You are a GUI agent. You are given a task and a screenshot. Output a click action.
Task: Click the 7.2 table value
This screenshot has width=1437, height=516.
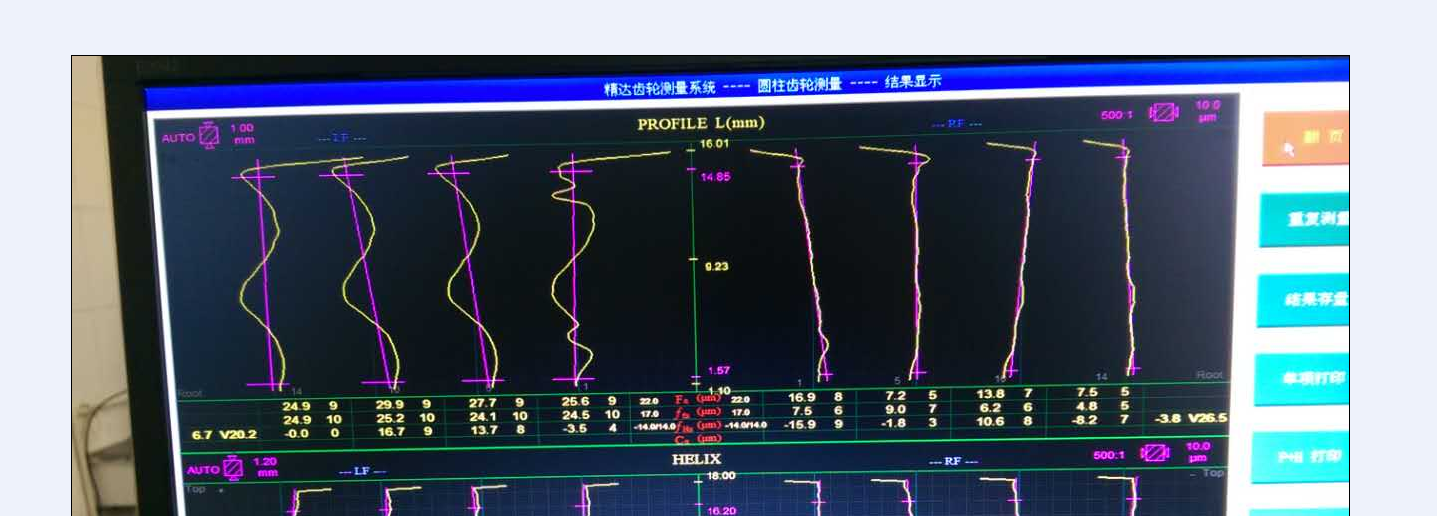(895, 396)
